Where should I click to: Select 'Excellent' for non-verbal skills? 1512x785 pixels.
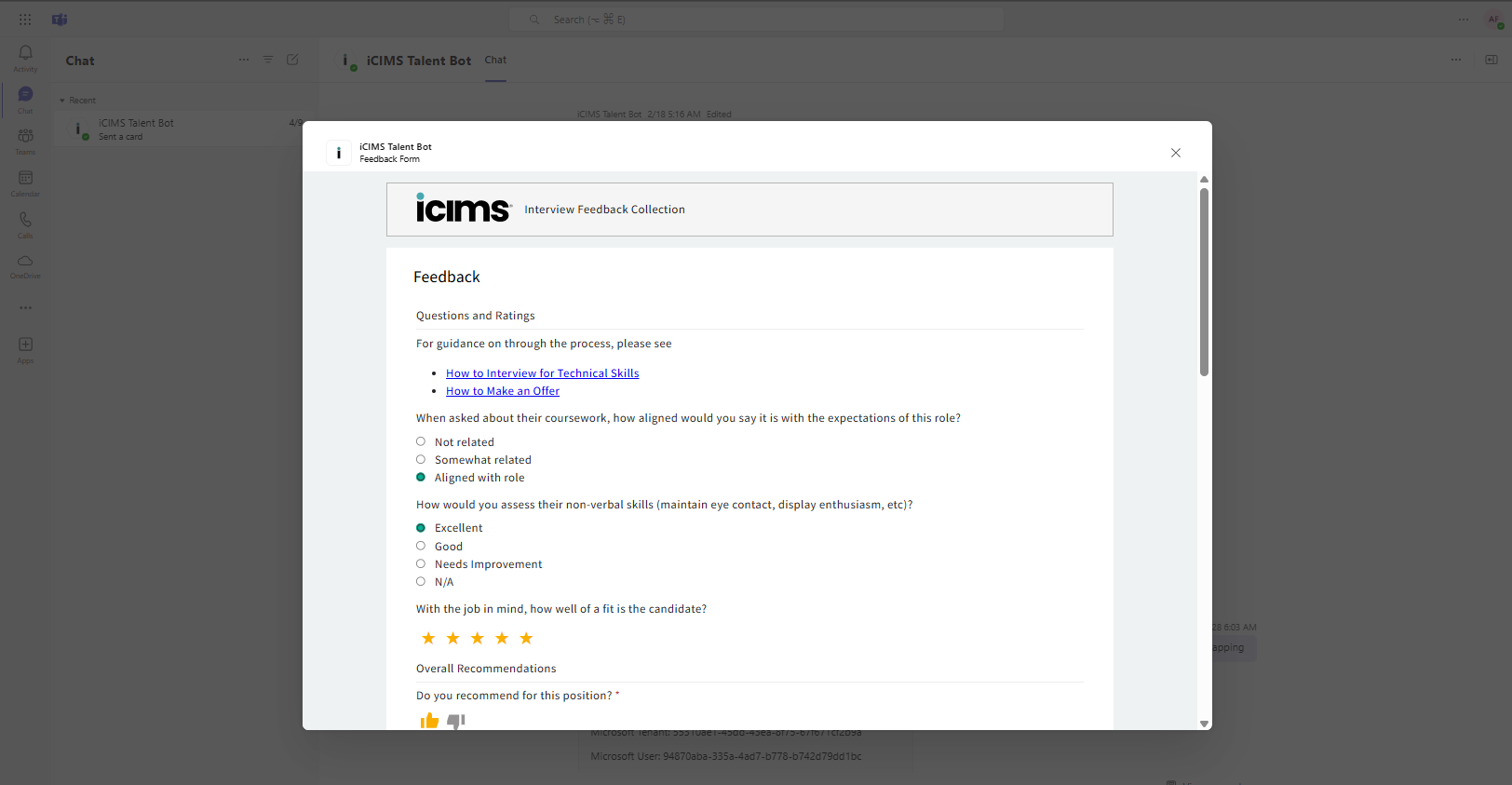point(421,528)
